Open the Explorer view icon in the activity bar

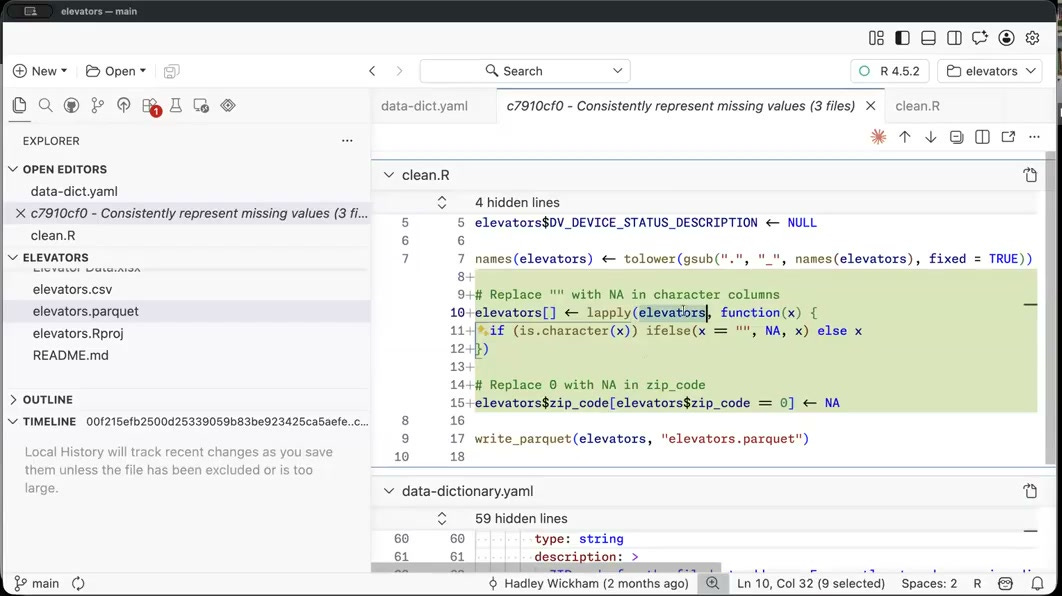coord(20,105)
